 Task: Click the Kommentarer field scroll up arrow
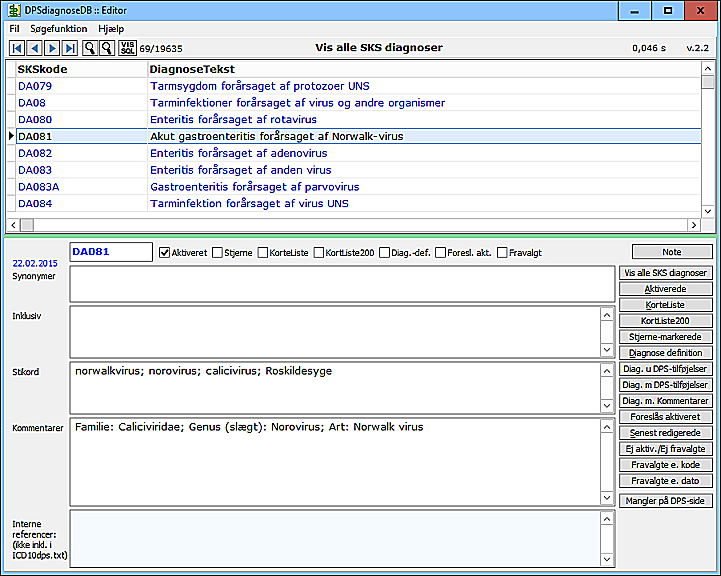pyautogui.click(x=607, y=427)
